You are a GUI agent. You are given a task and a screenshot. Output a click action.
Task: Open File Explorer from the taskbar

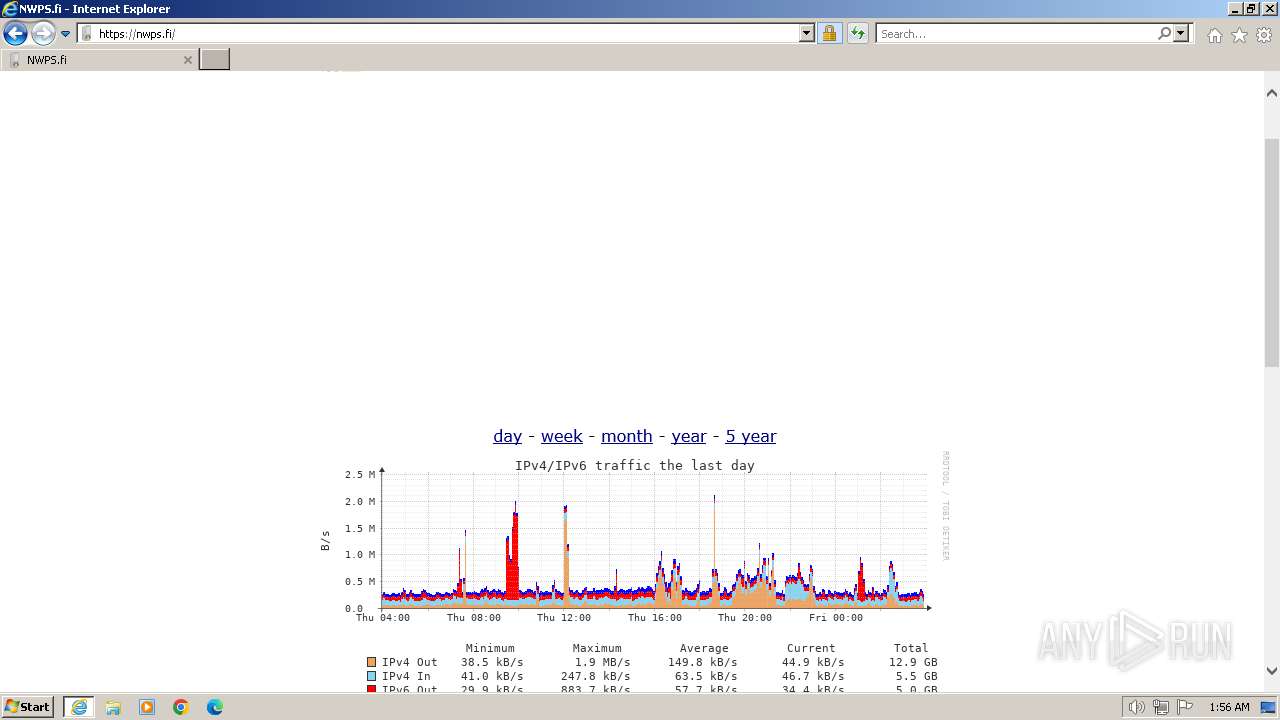click(x=113, y=707)
